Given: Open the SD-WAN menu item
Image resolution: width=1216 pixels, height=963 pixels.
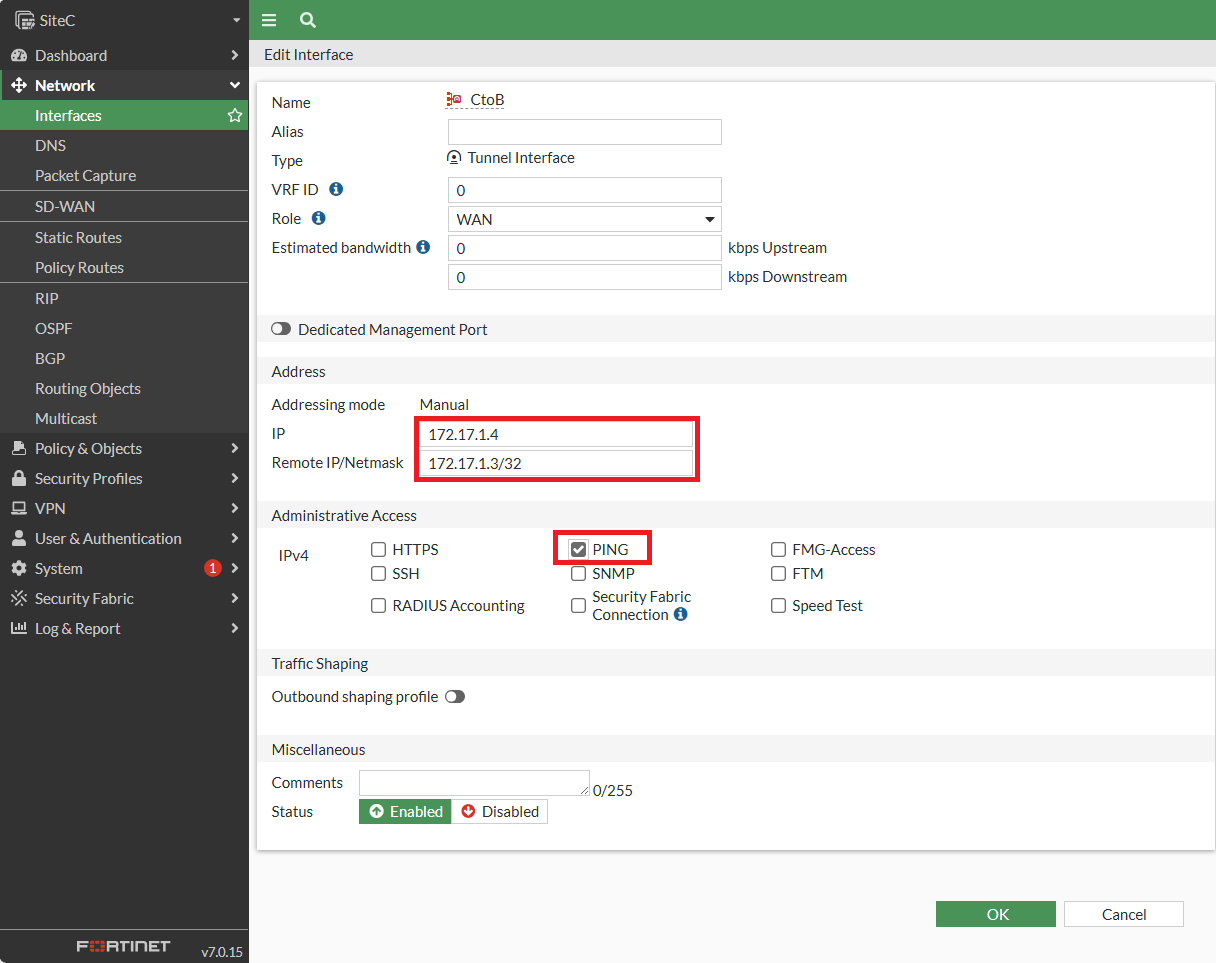Looking at the screenshot, I should pyautogui.click(x=124, y=206).
